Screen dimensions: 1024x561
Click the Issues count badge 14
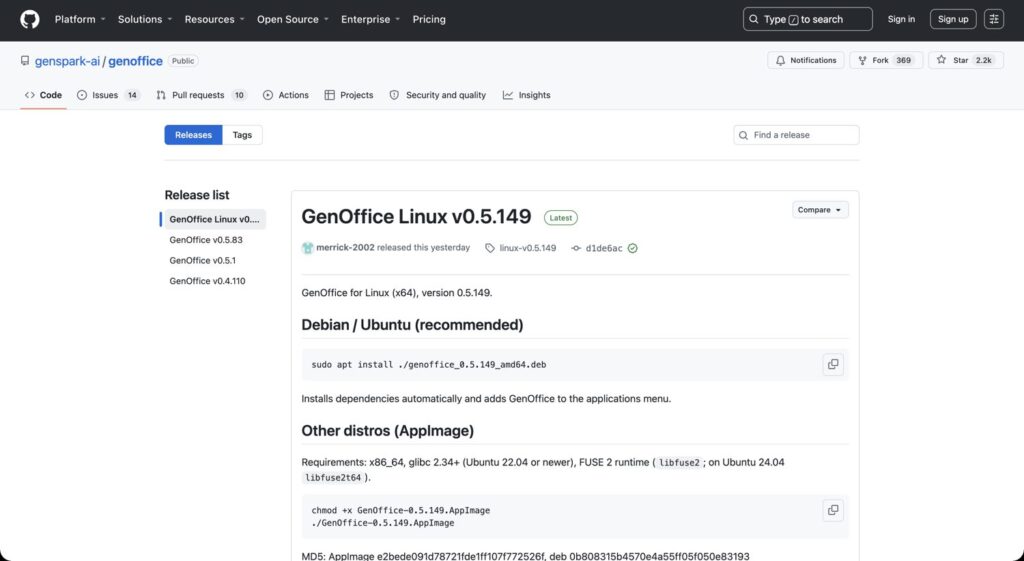click(132, 95)
